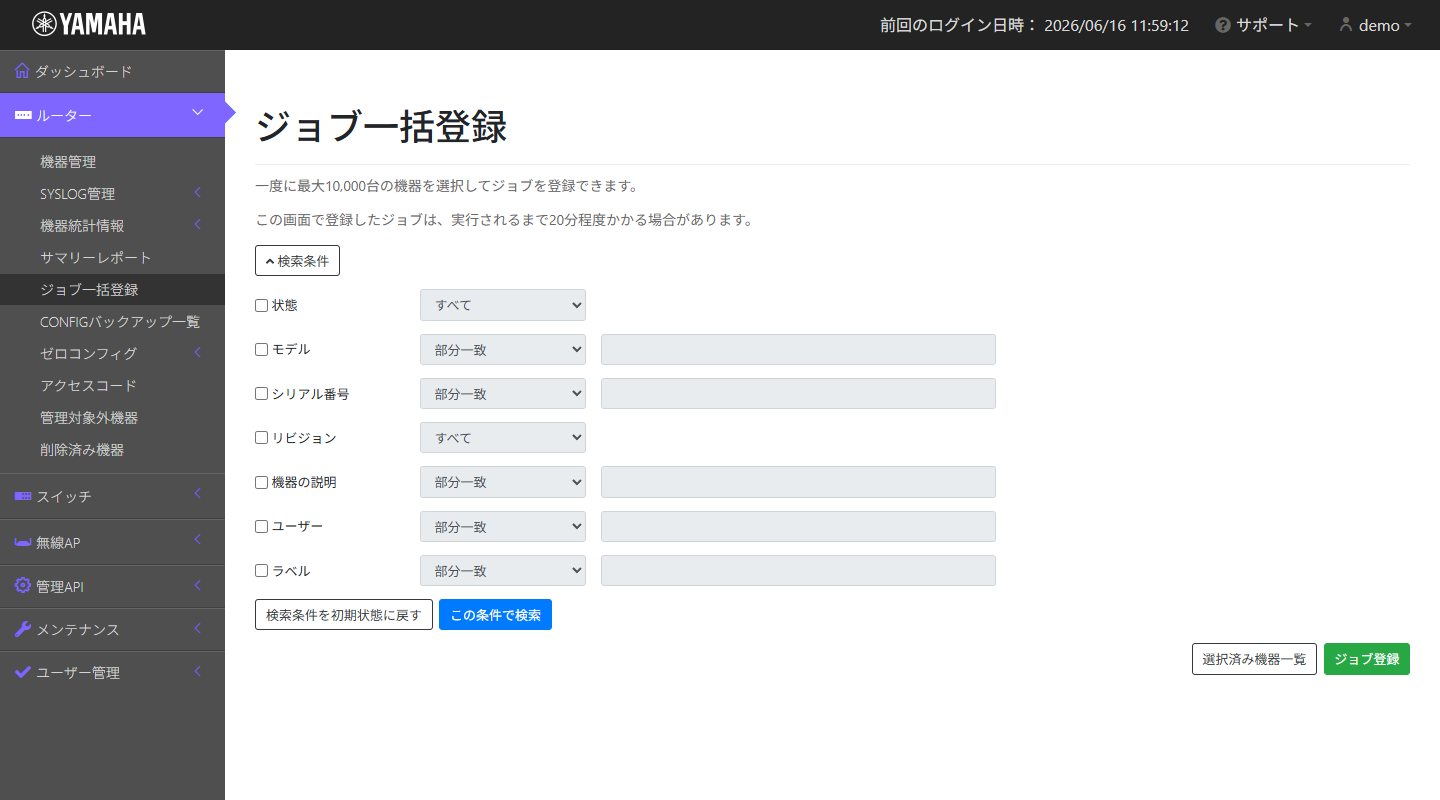Check the ユーザー checkbox

262,526
